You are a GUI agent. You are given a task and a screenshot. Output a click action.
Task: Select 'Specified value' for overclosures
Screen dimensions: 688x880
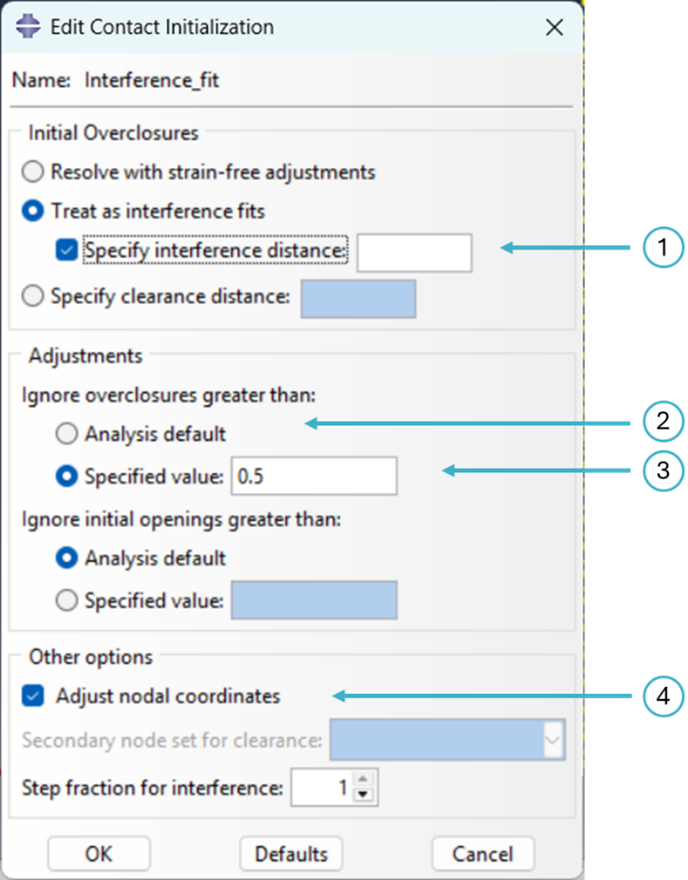coord(66,476)
